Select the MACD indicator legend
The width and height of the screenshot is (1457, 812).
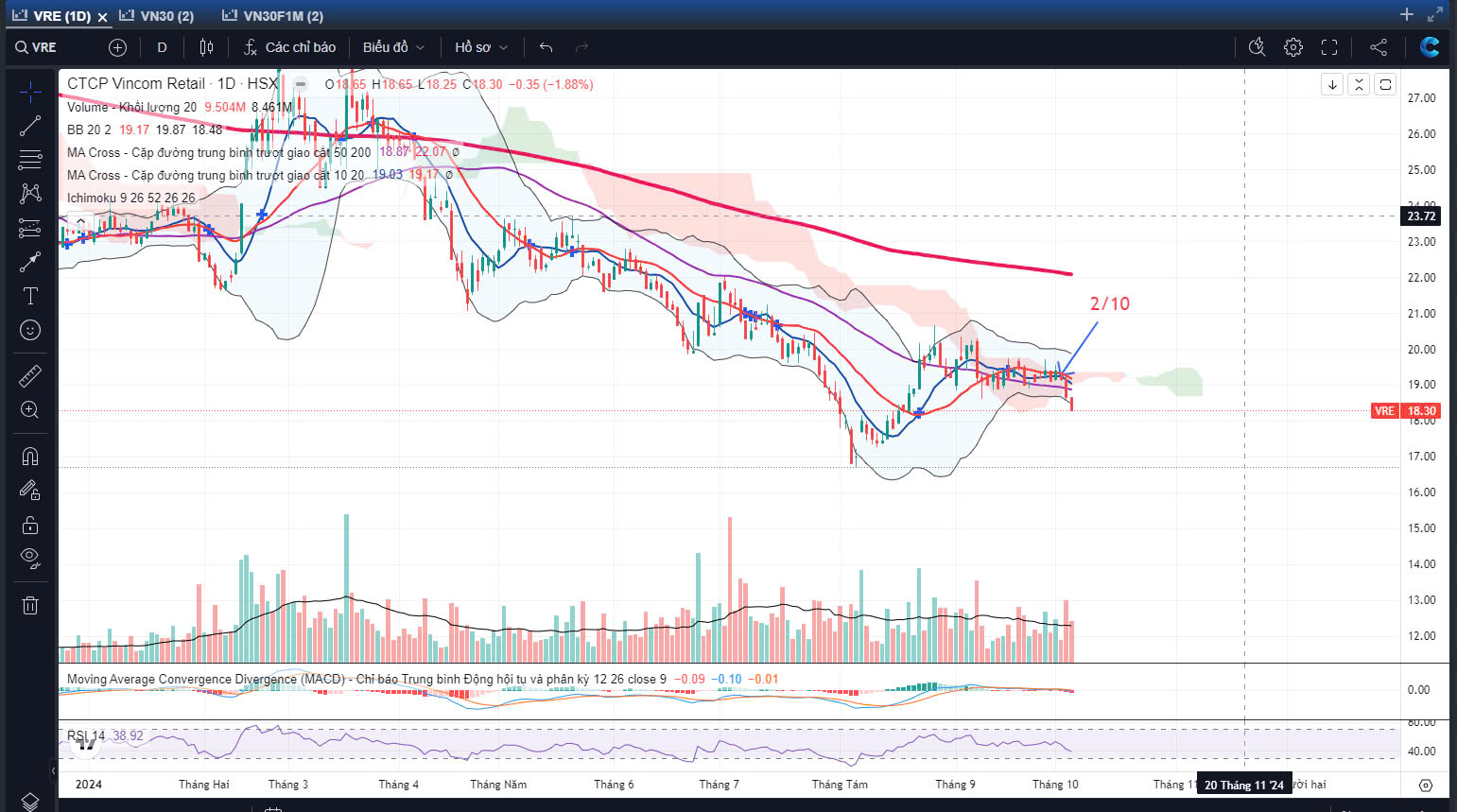[366, 679]
